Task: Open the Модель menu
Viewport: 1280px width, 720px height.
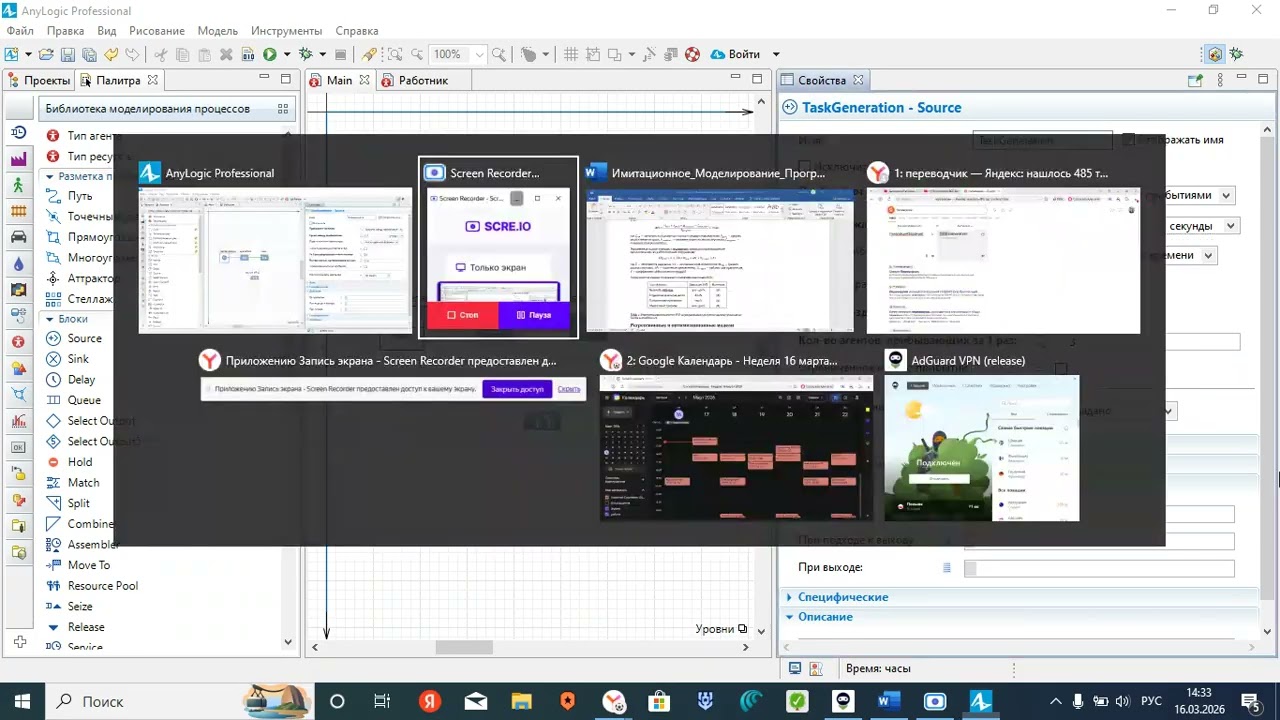Action: (218, 31)
